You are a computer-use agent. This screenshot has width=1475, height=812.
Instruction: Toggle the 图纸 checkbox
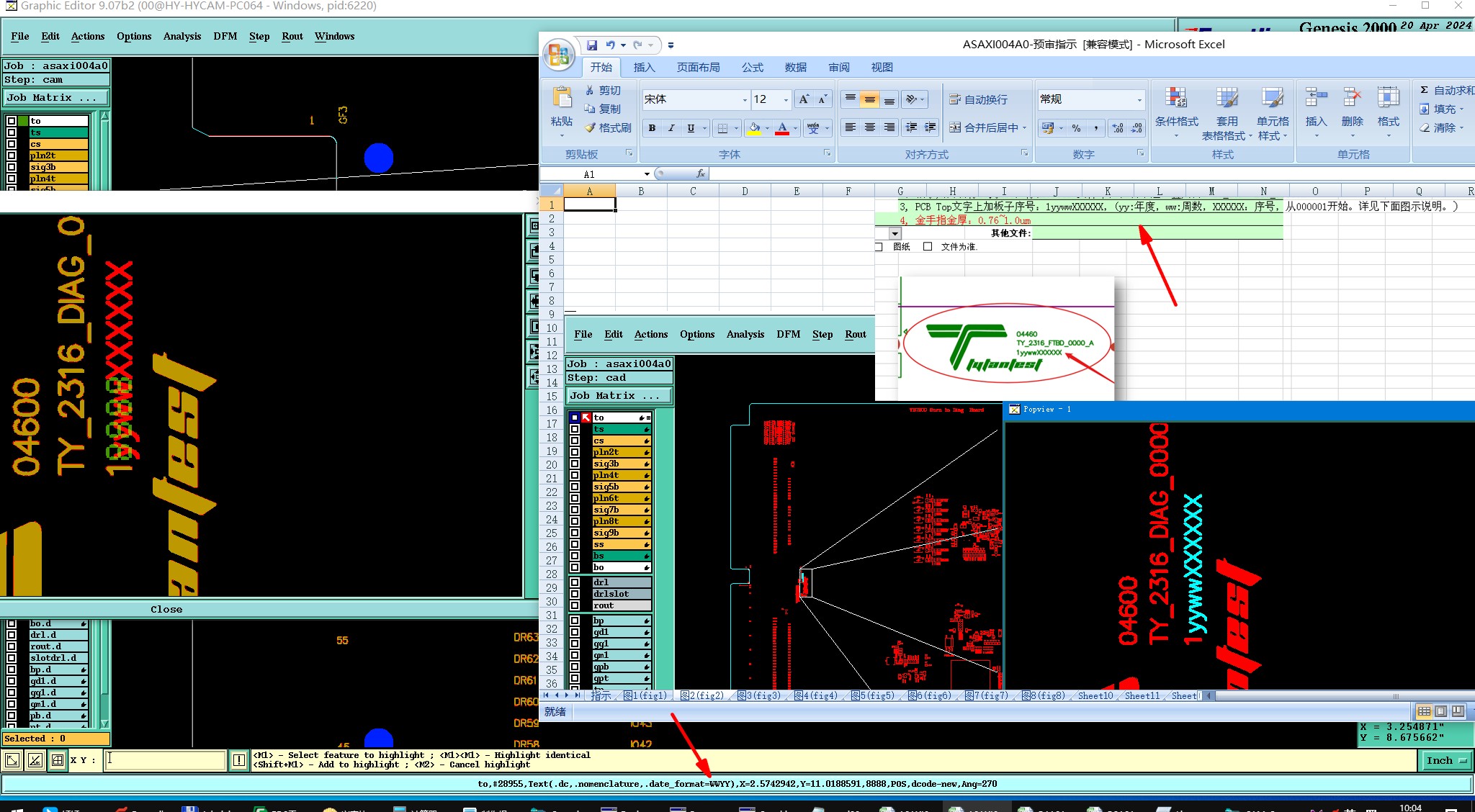point(879,247)
